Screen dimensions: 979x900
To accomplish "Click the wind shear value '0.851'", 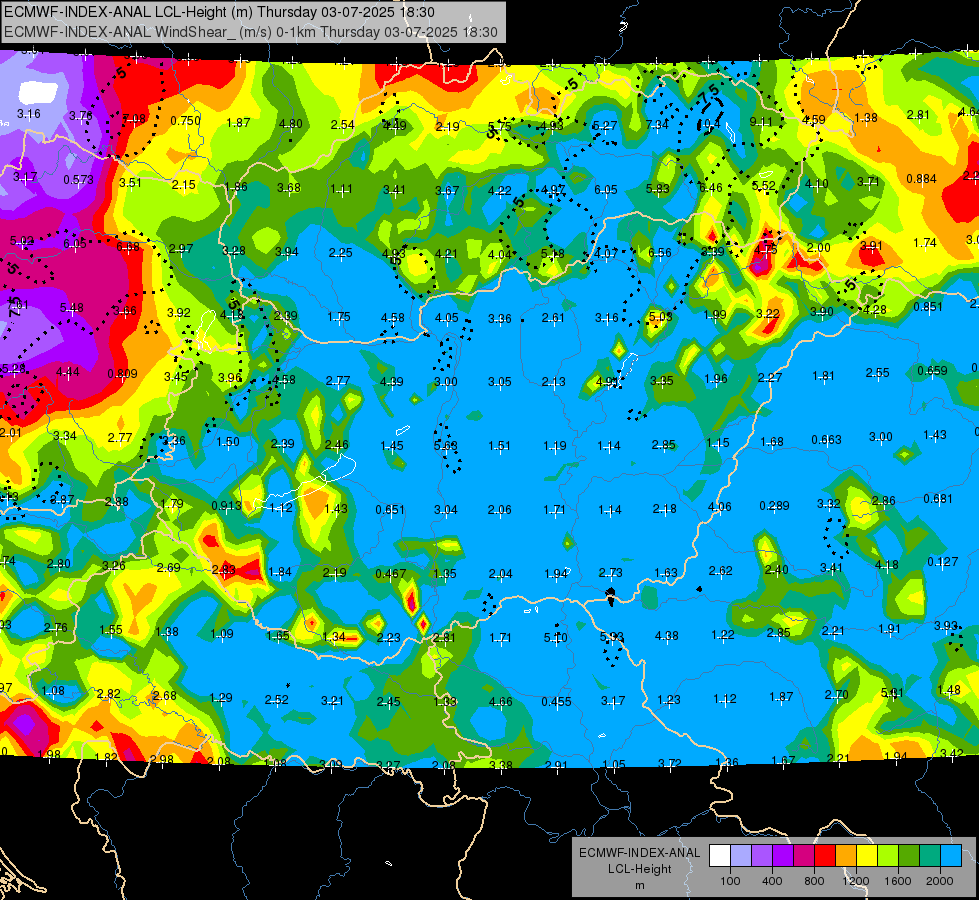I will click(927, 307).
